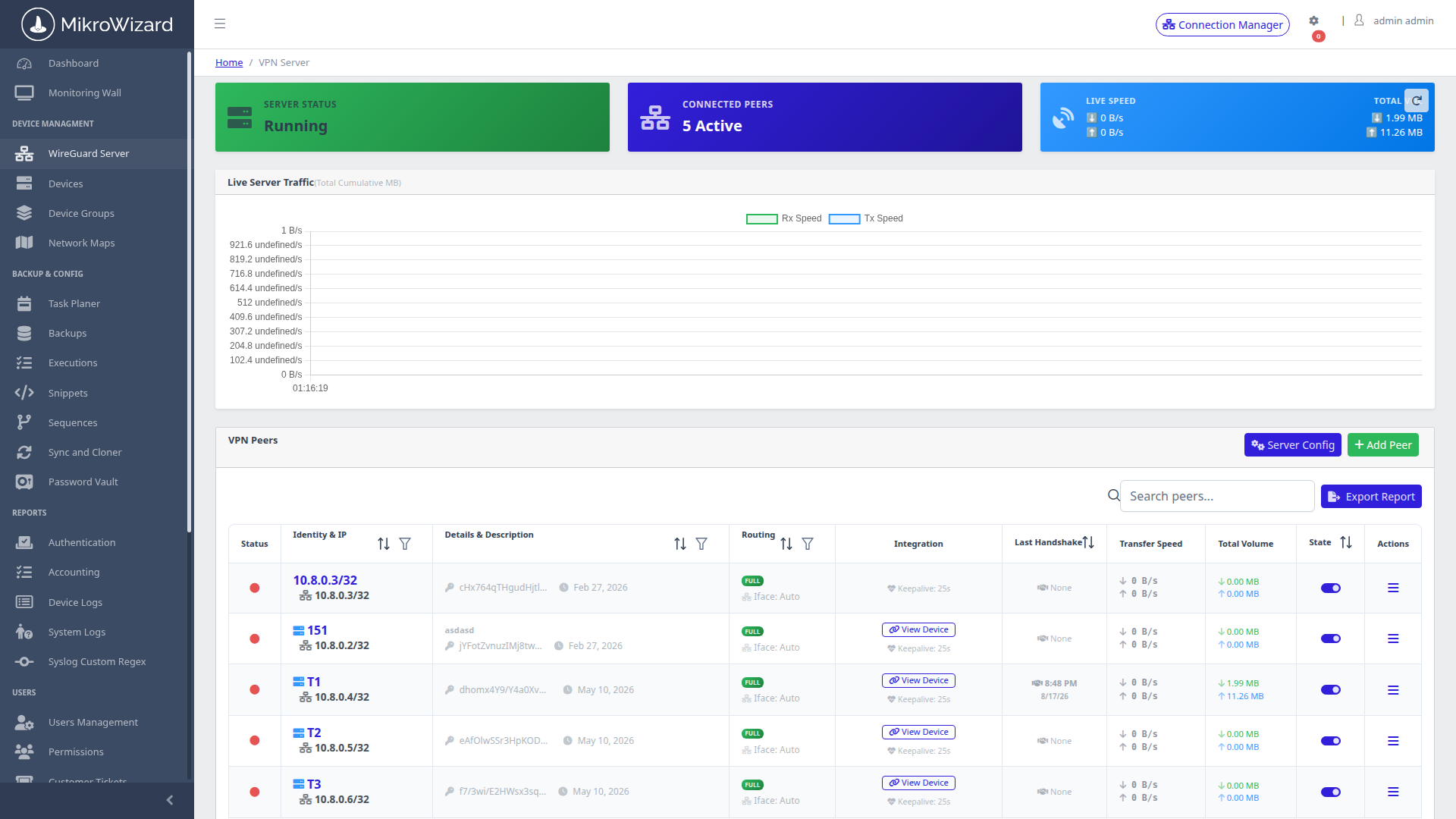Sort by State column

tap(1346, 542)
